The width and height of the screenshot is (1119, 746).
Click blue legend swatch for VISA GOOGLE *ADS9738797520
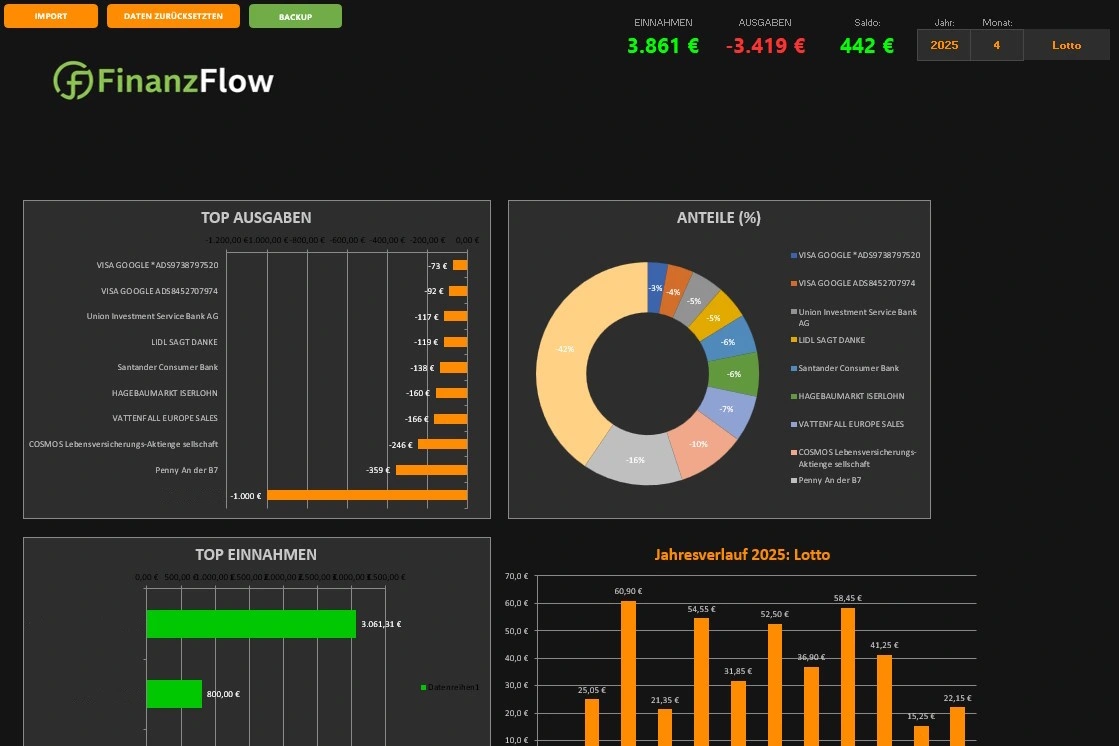click(794, 255)
